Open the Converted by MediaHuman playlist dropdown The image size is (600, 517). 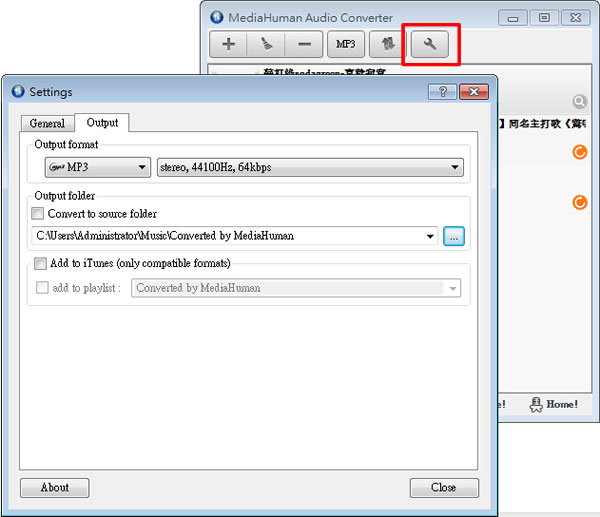tap(296, 288)
